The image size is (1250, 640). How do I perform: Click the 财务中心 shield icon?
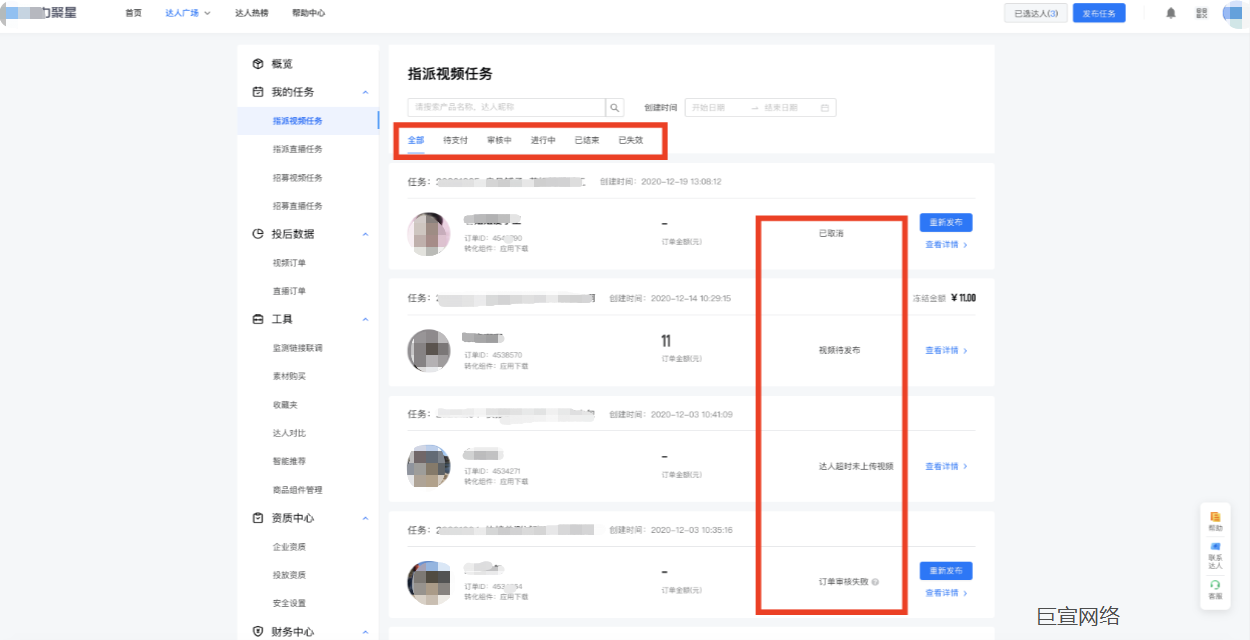tap(257, 631)
